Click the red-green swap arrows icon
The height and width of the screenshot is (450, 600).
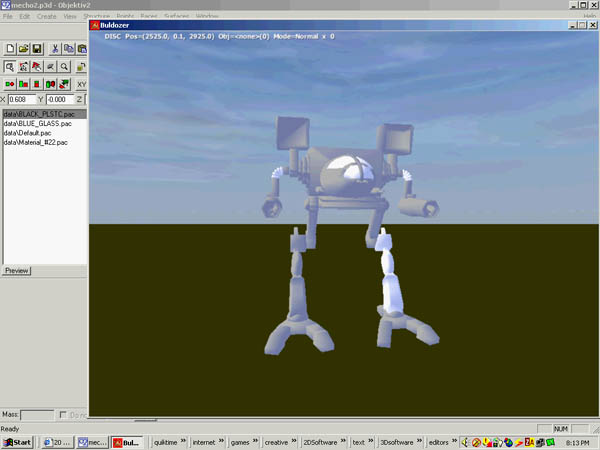coord(64,84)
